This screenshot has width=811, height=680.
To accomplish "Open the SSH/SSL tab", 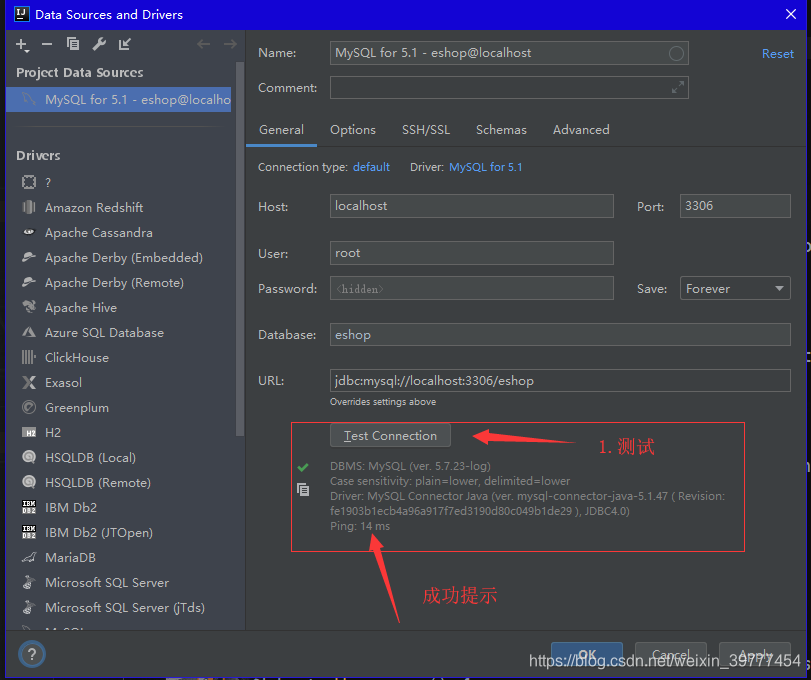I will click(426, 130).
